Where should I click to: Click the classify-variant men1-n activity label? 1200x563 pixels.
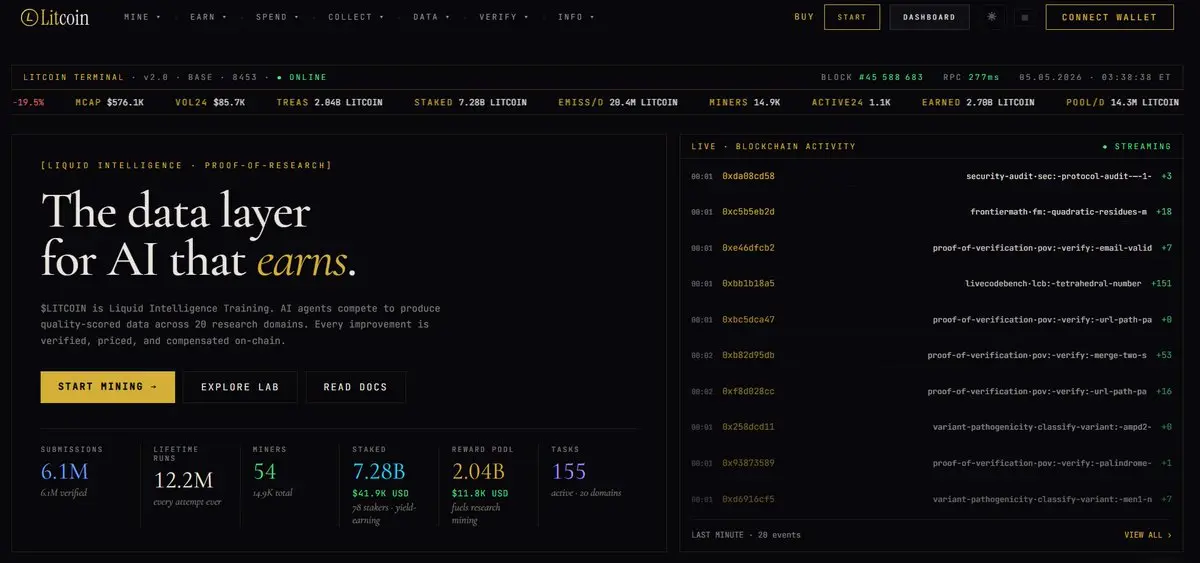coord(1042,499)
